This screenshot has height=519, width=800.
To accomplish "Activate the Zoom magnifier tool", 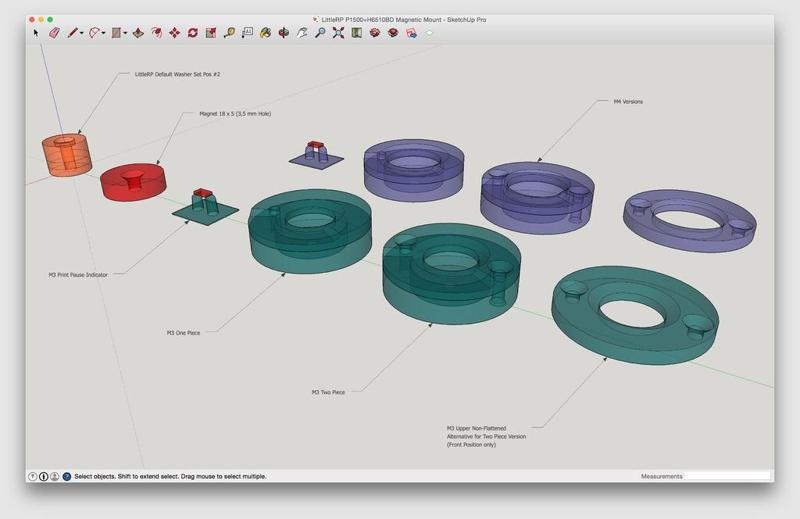I will (320, 33).
